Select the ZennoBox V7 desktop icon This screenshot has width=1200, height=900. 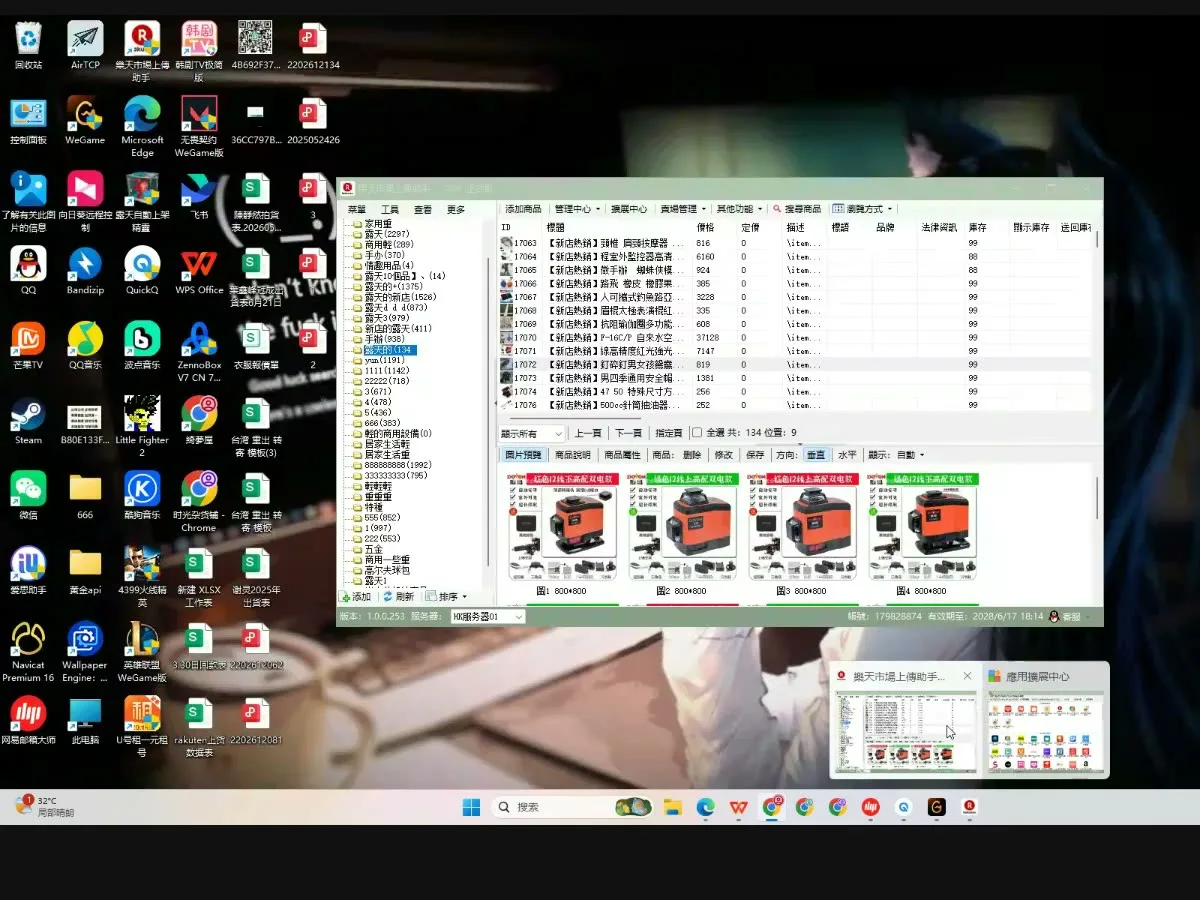click(199, 352)
